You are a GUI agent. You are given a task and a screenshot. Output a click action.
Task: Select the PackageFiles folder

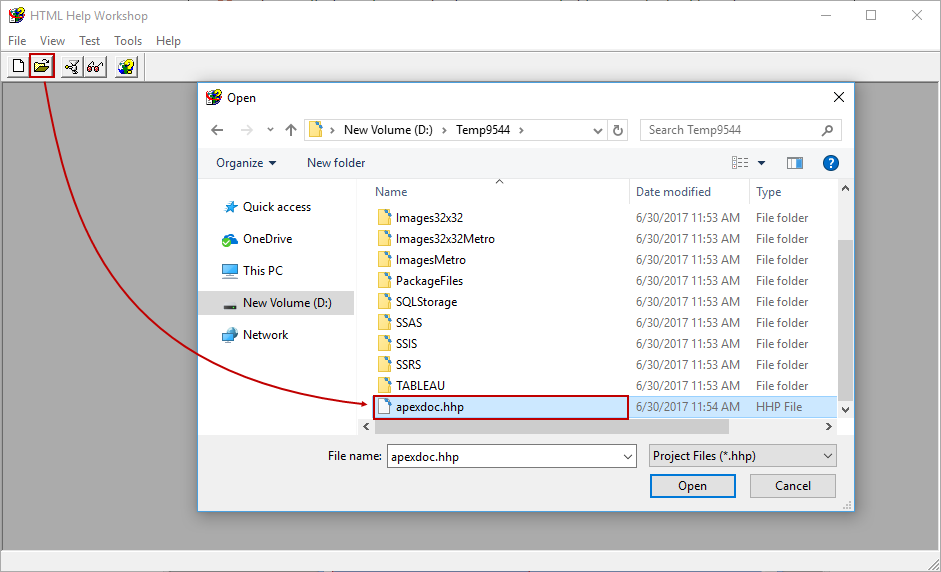429,281
